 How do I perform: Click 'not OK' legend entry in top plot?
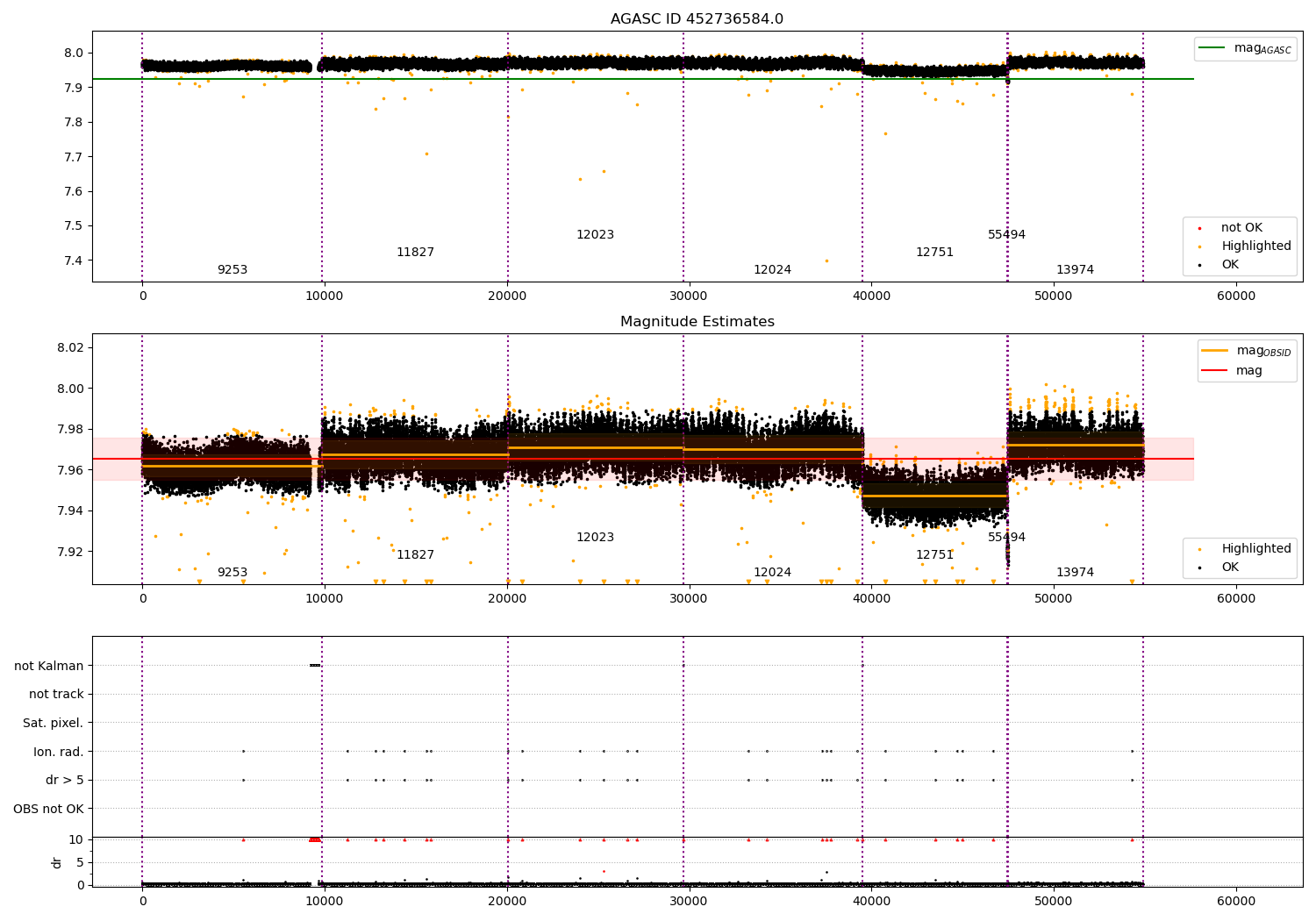[x=1233, y=228]
